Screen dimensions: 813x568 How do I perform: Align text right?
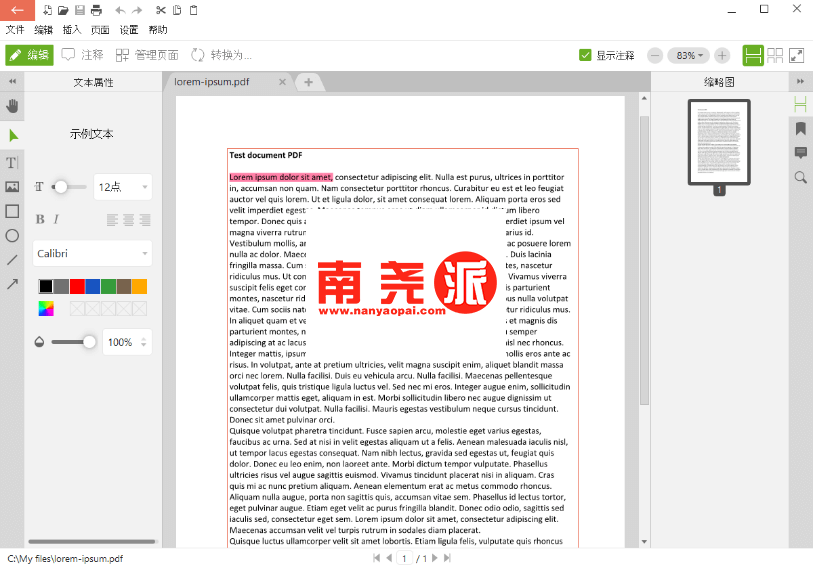[145, 220]
